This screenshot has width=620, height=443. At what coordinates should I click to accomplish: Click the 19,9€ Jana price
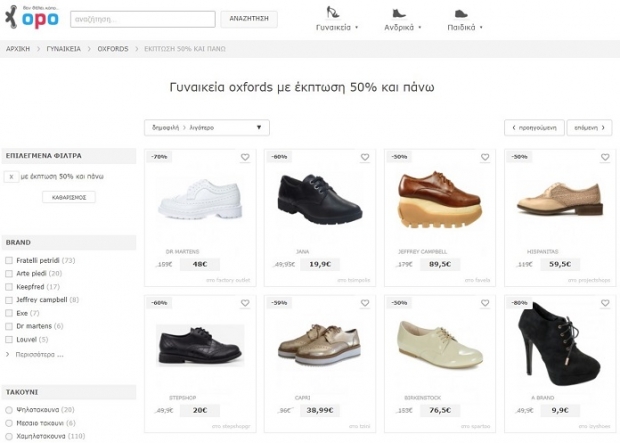(x=320, y=264)
